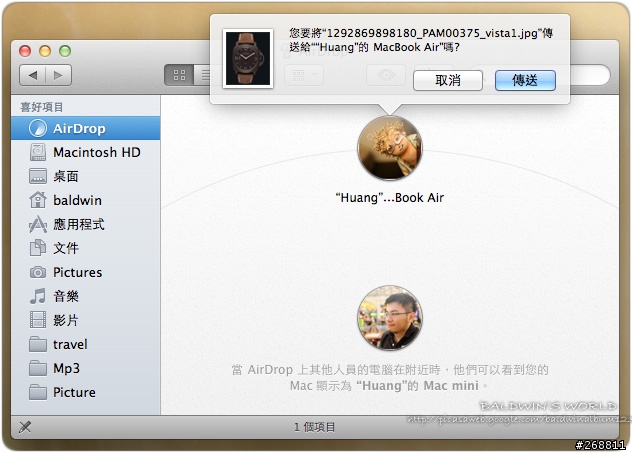Click your own Mac mini avatar
The height and width of the screenshot is (453, 632).
pos(390,318)
